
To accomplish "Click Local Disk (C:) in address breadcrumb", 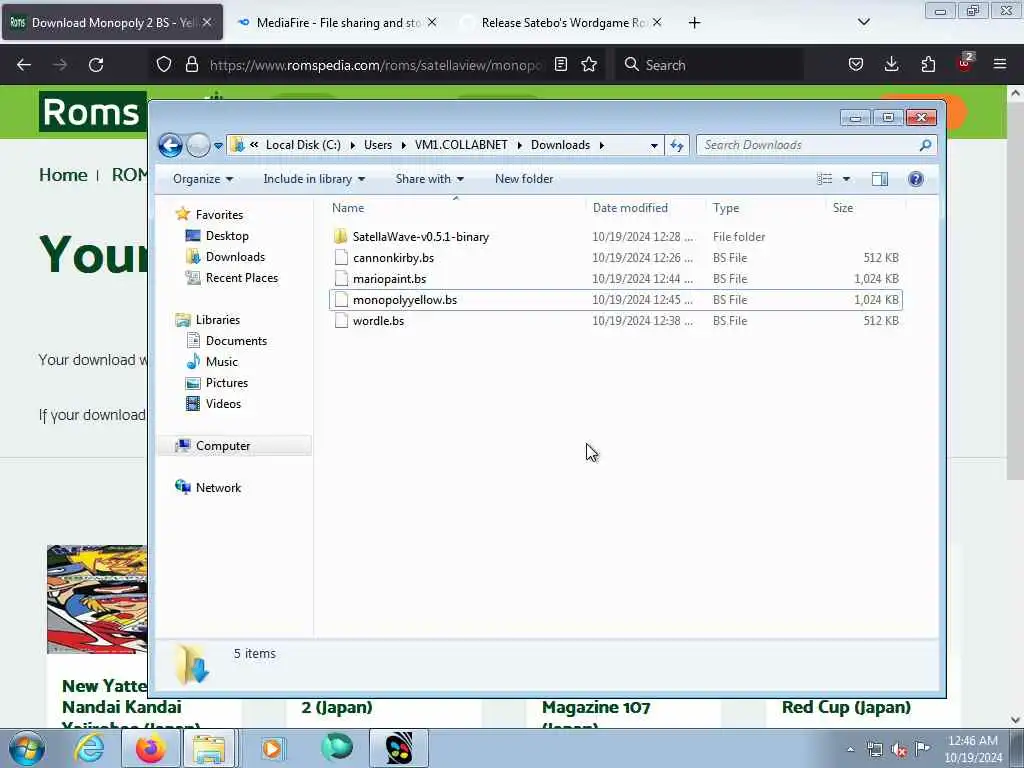I will pyautogui.click(x=303, y=145).
